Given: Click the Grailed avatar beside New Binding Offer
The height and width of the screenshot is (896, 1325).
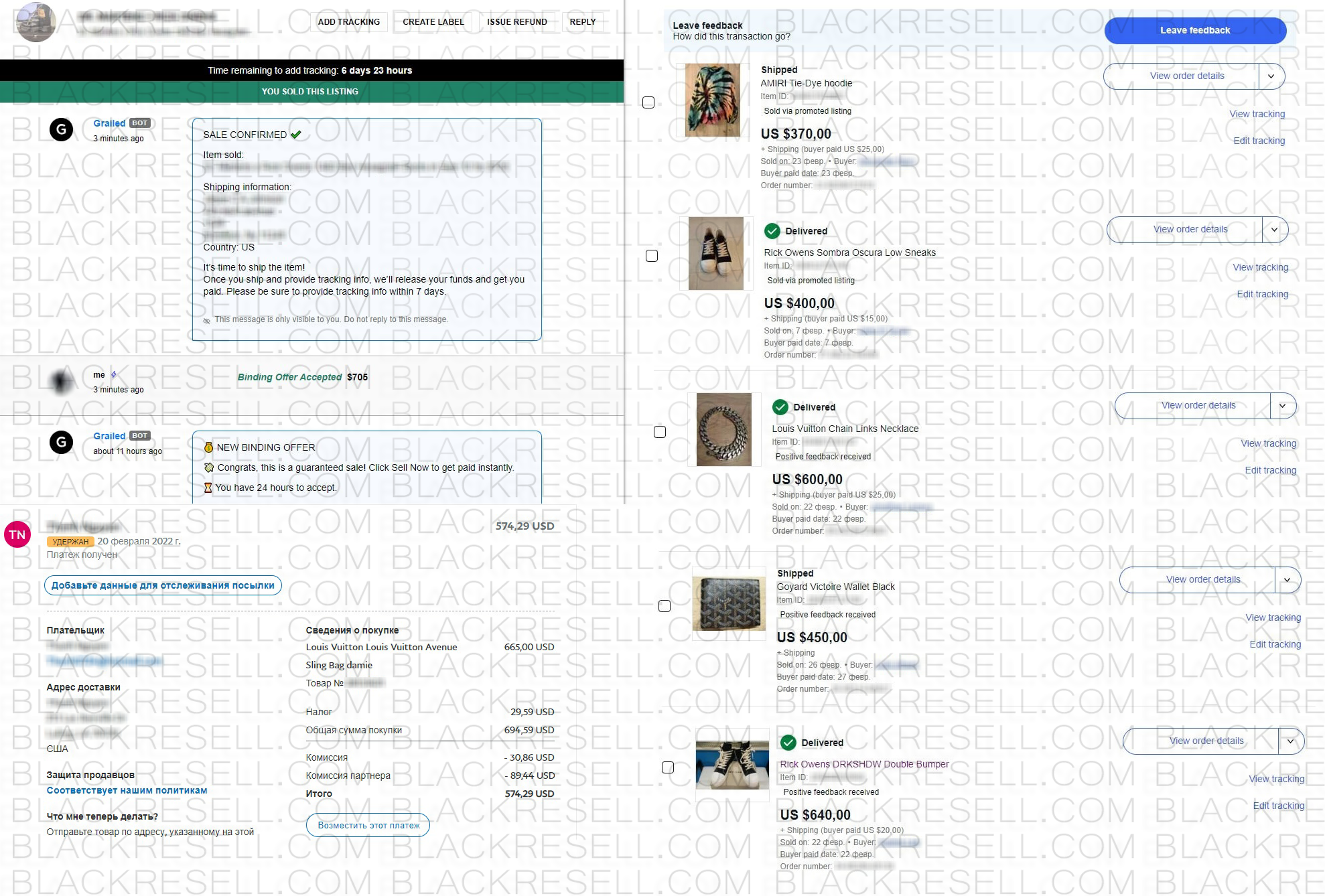Looking at the screenshot, I should click(x=62, y=442).
